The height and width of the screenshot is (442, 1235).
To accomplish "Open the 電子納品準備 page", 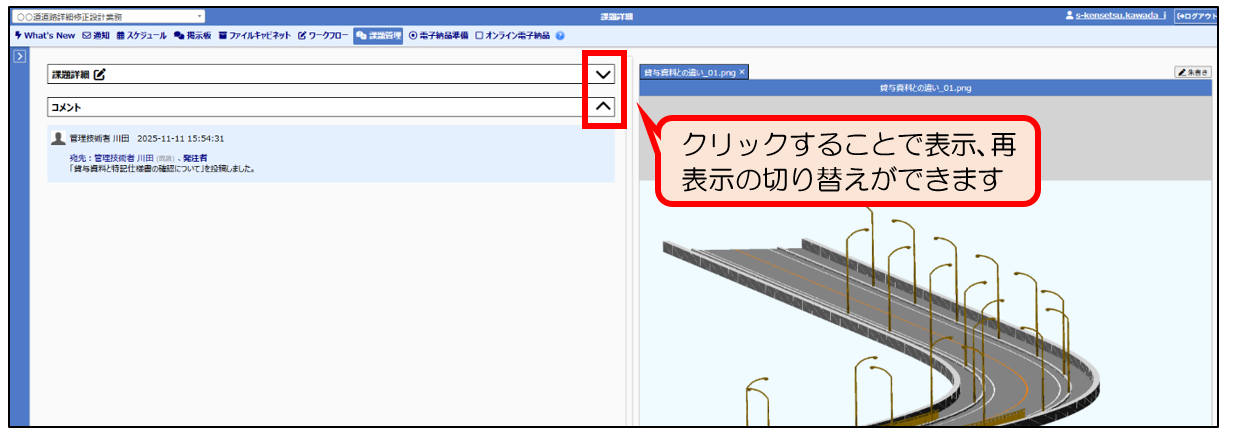I will tap(439, 35).
